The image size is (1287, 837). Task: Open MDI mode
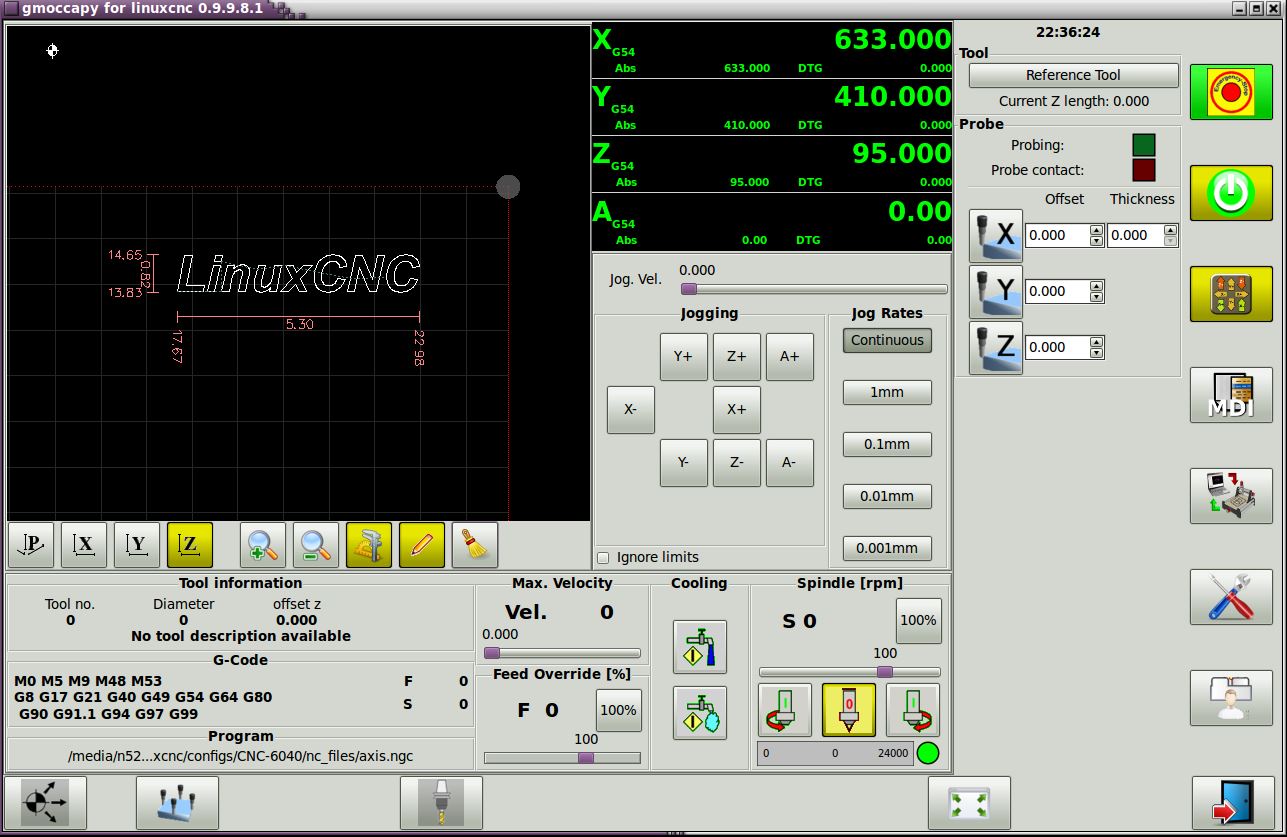[x=1230, y=395]
